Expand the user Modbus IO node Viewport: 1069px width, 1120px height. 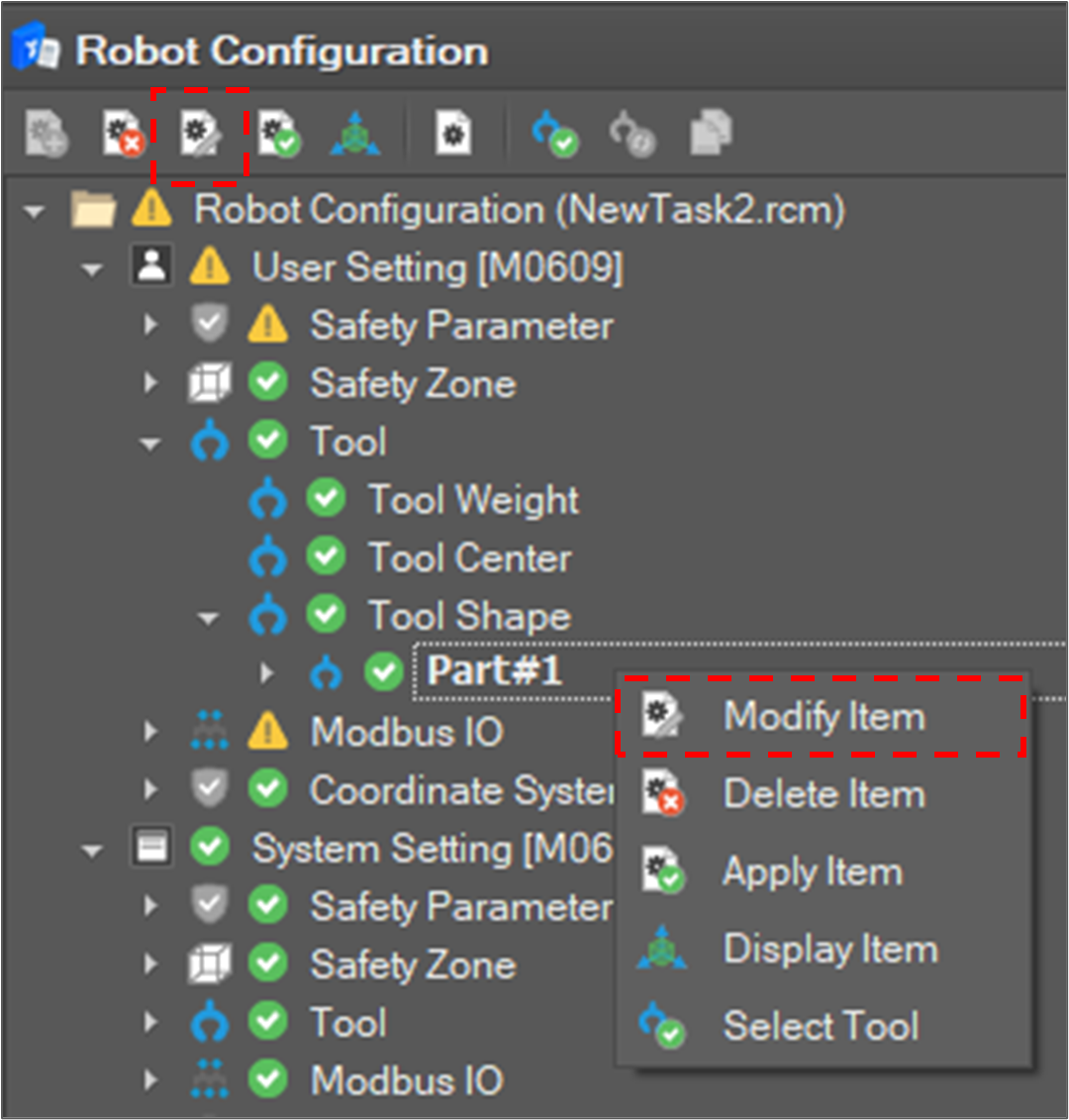pos(150,733)
